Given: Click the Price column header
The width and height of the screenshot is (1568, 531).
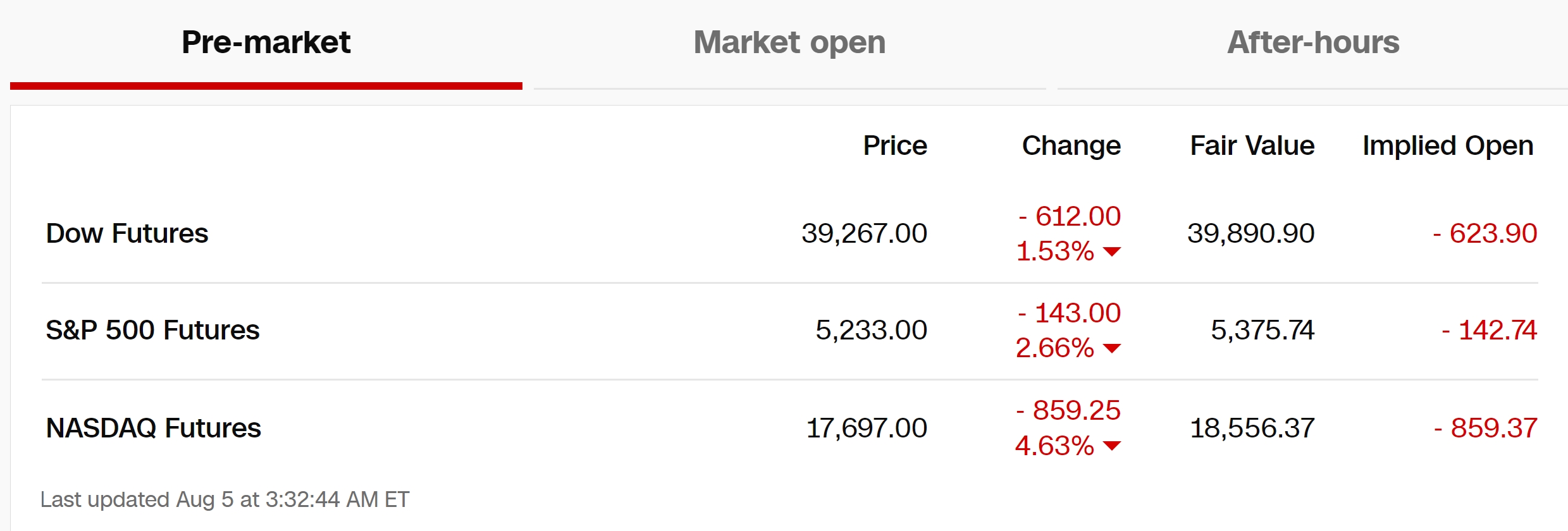Looking at the screenshot, I should pyautogui.click(x=895, y=146).
